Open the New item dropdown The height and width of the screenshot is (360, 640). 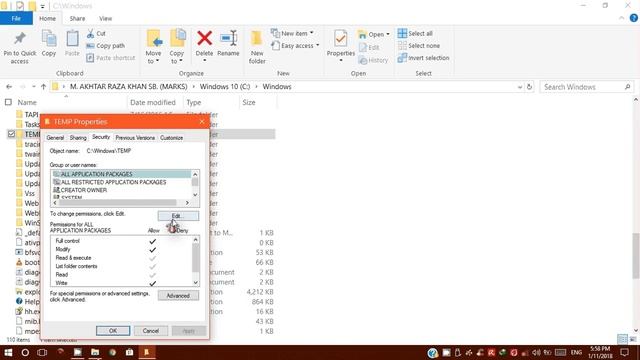(x=292, y=33)
